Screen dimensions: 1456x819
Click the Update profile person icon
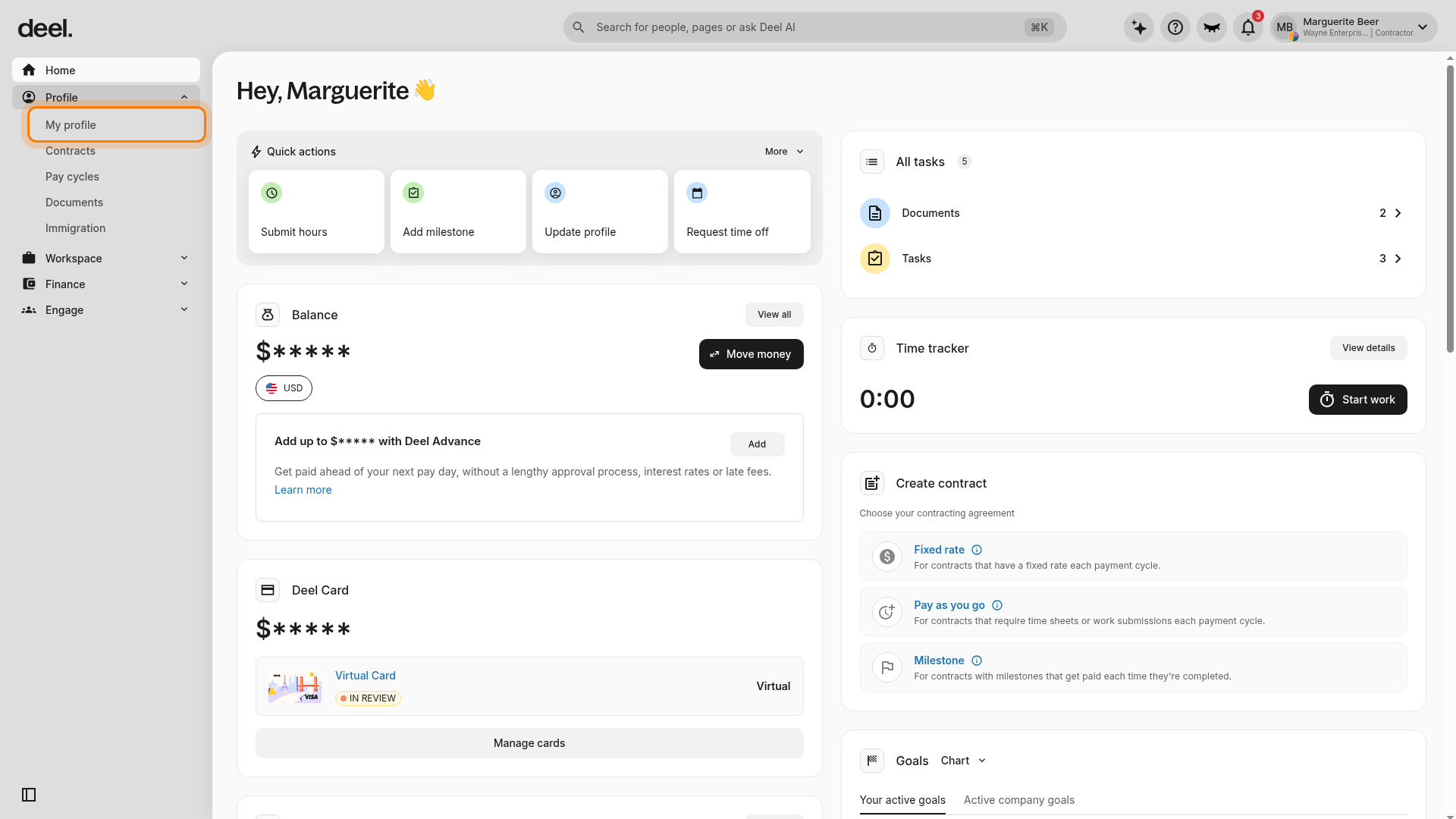[555, 193]
